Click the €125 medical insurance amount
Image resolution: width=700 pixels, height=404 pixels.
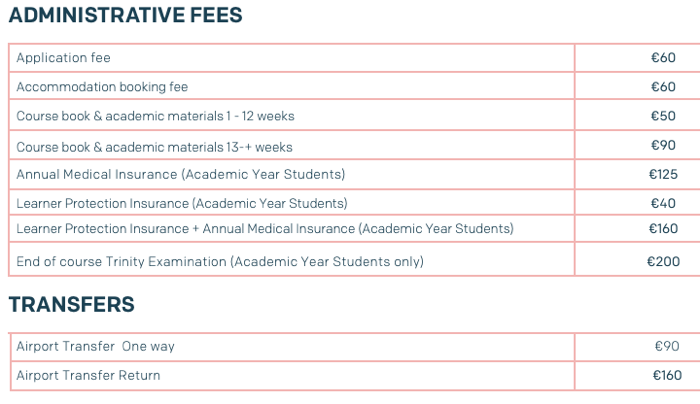[663, 174]
